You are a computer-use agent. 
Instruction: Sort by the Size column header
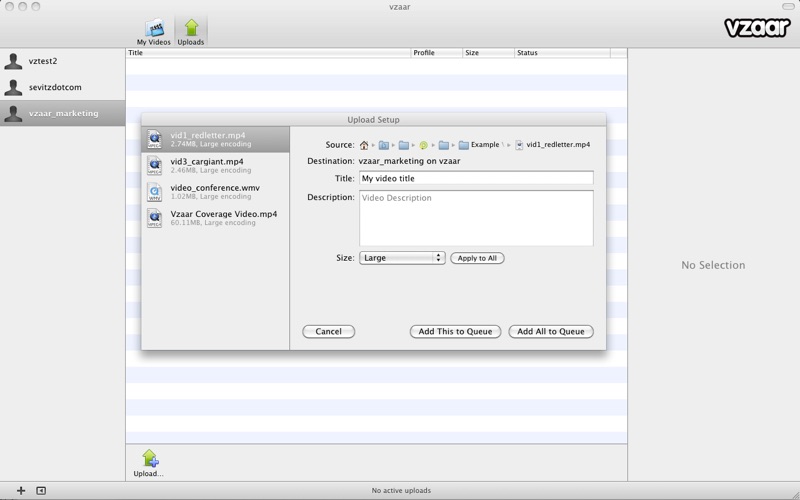(488, 53)
